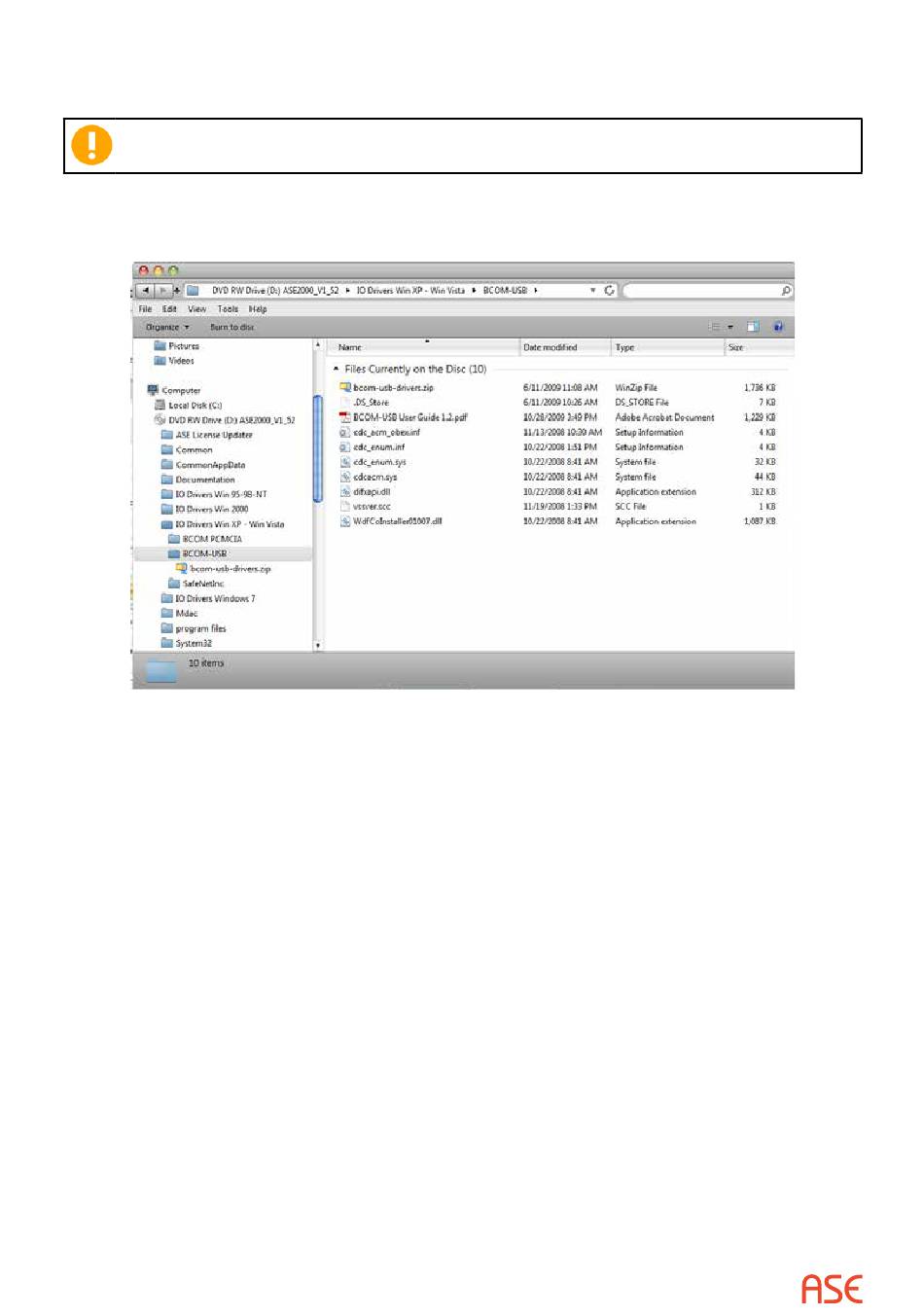
Task: Select BCOM-USB User Guide 1.2.pdf
Action: (409, 417)
